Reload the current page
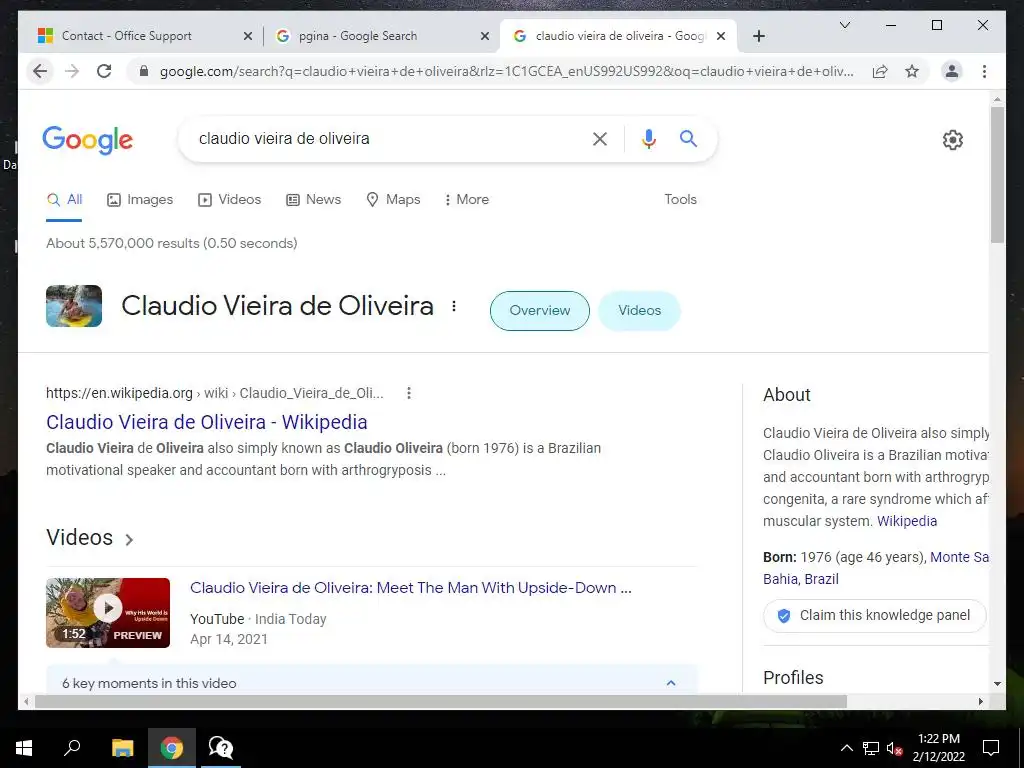 104,71
